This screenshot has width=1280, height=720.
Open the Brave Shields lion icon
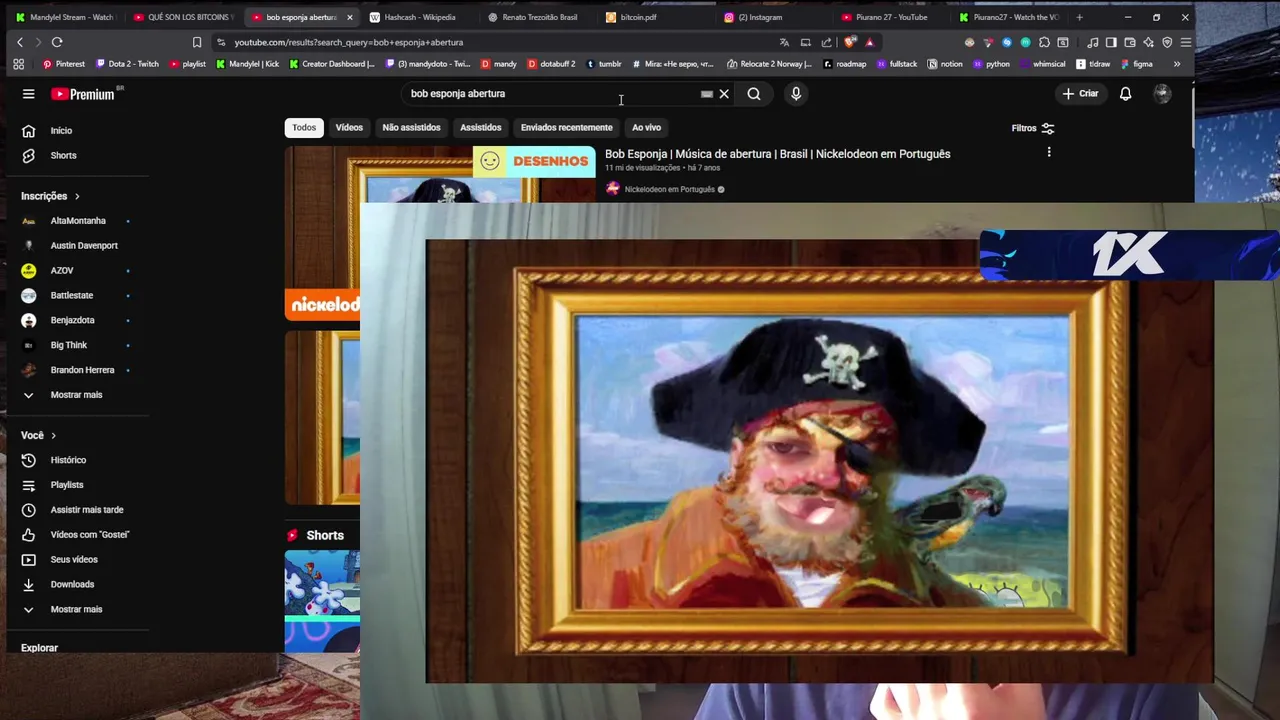(850, 42)
